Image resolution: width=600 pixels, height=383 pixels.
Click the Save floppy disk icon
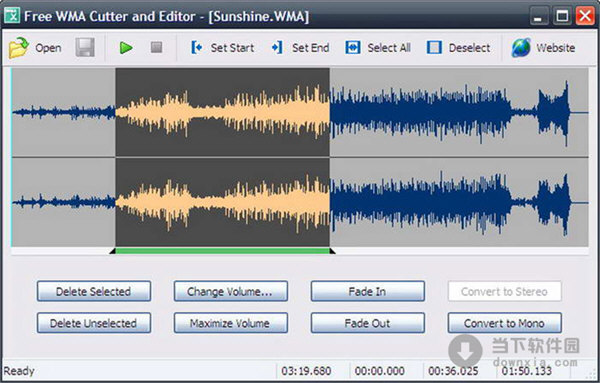(x=85, y=47)
